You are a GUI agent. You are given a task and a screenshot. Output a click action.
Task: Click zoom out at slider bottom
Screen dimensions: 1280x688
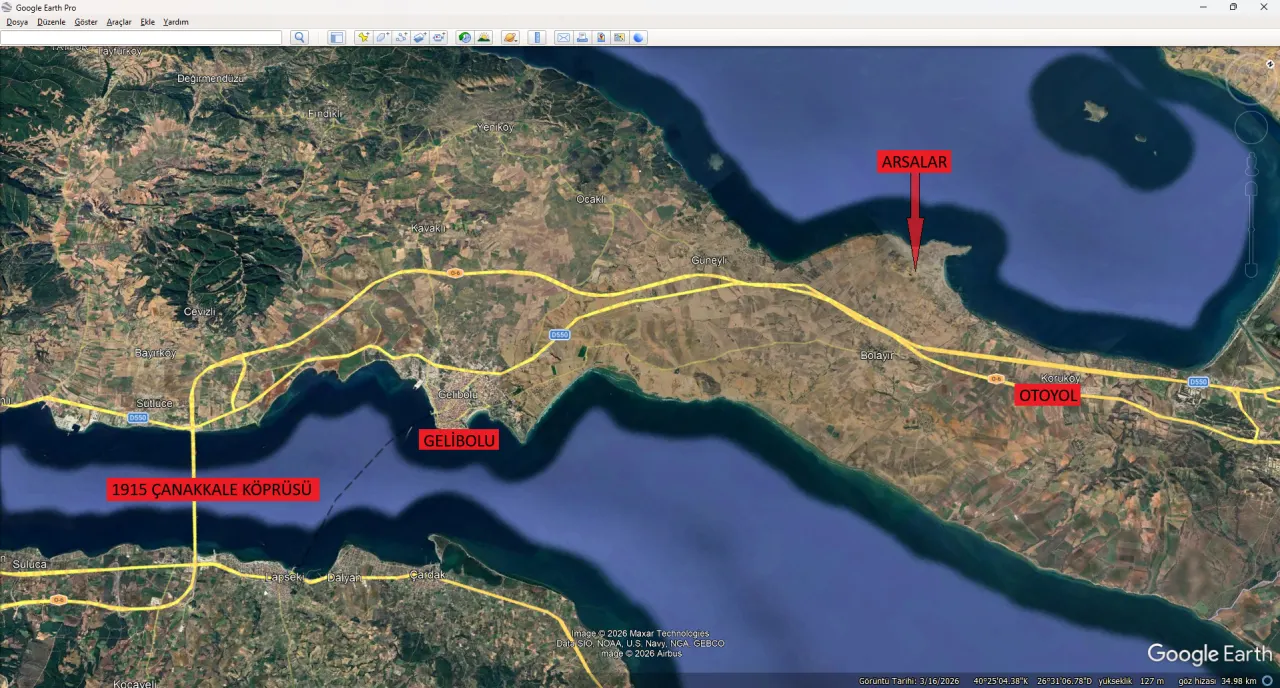click(1250, 269)
